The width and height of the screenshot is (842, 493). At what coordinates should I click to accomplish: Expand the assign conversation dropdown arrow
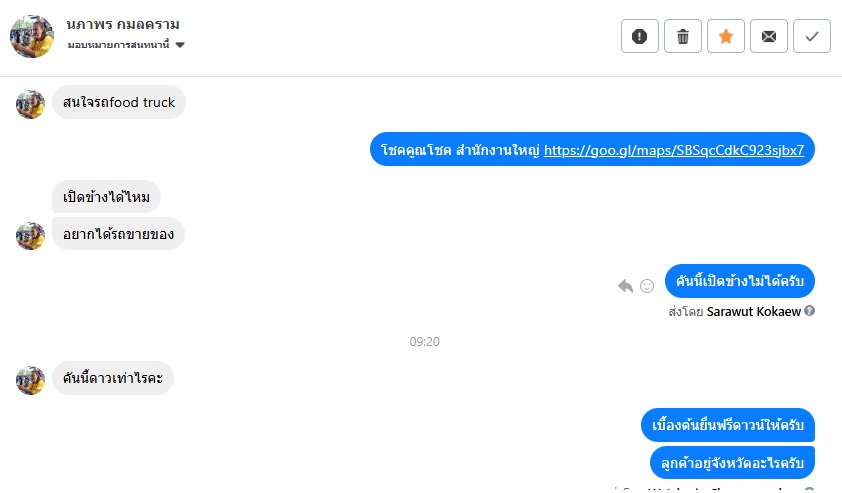[x=180, y=45]
